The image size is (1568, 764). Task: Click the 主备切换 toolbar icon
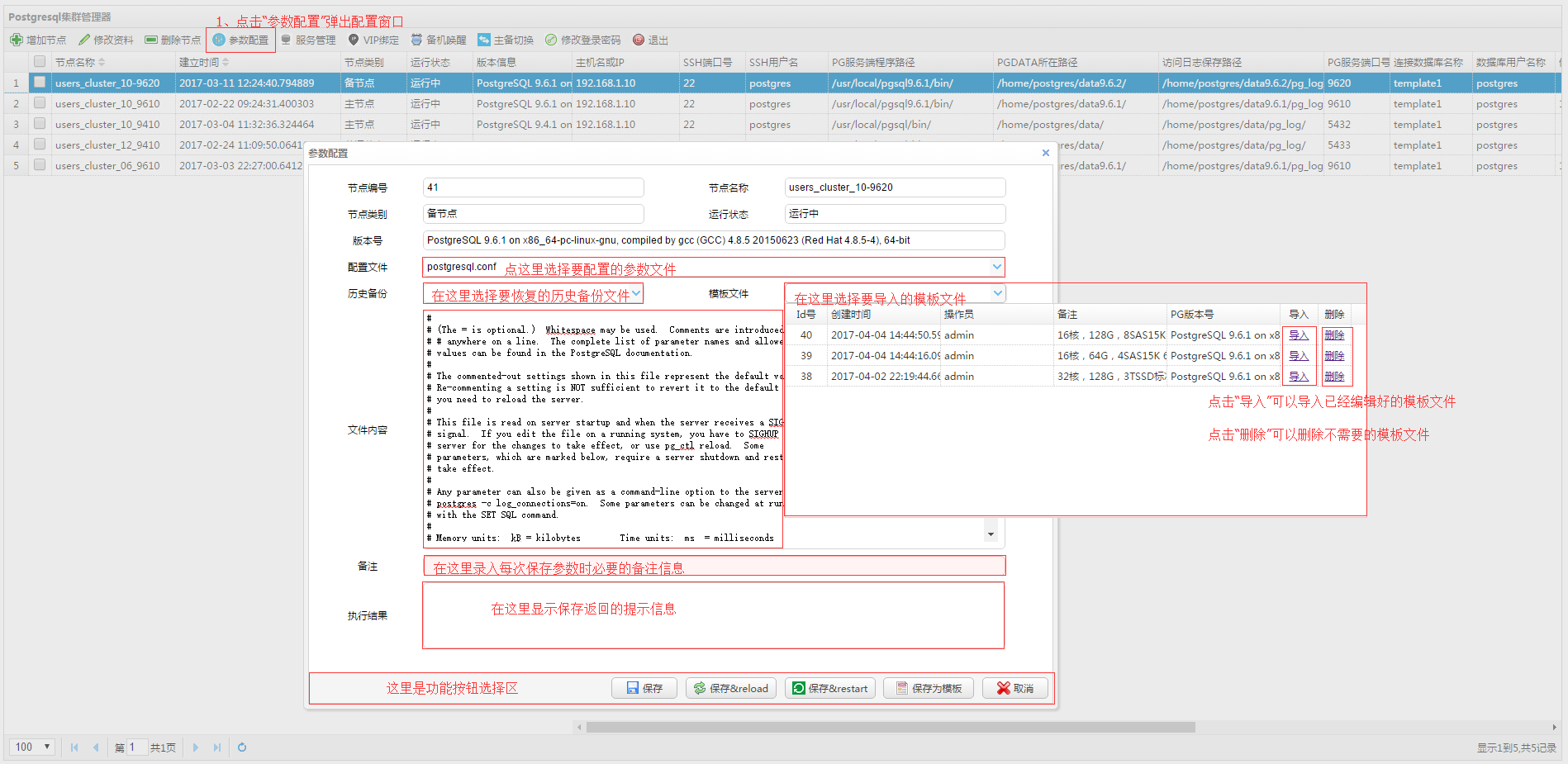(x=484, y=40)
